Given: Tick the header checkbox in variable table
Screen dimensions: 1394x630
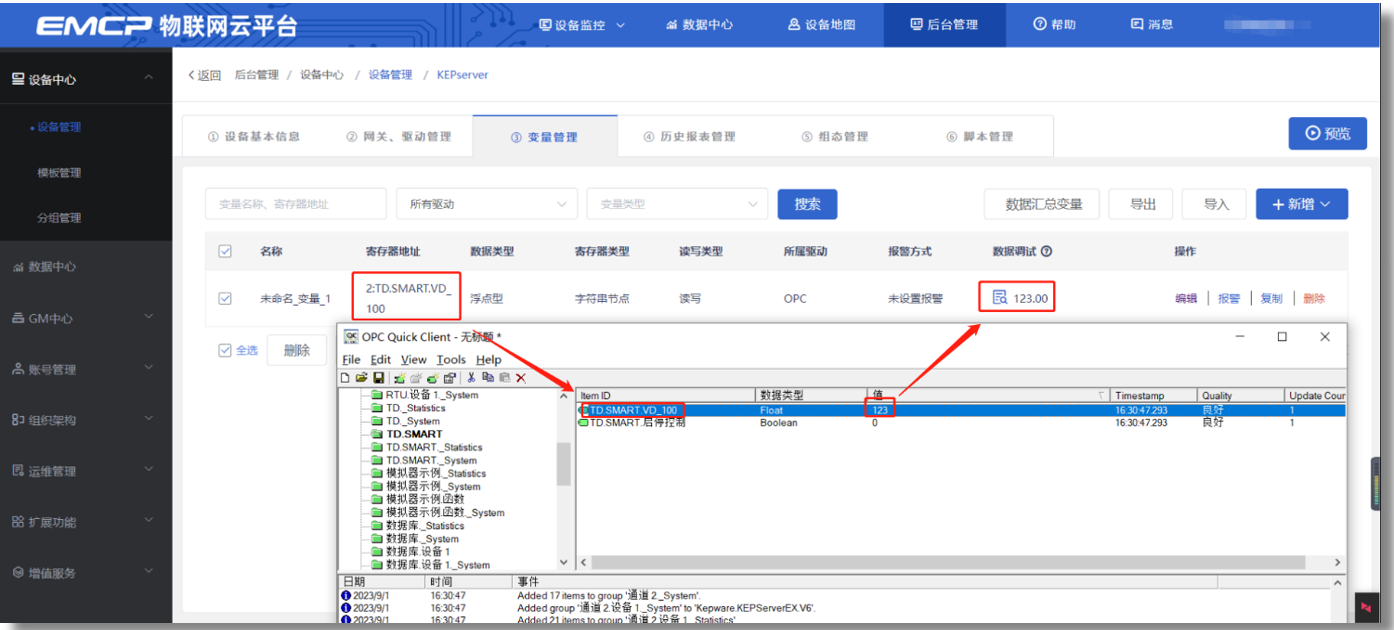Looking at the screenshot, I should click(x=225, y=252).
